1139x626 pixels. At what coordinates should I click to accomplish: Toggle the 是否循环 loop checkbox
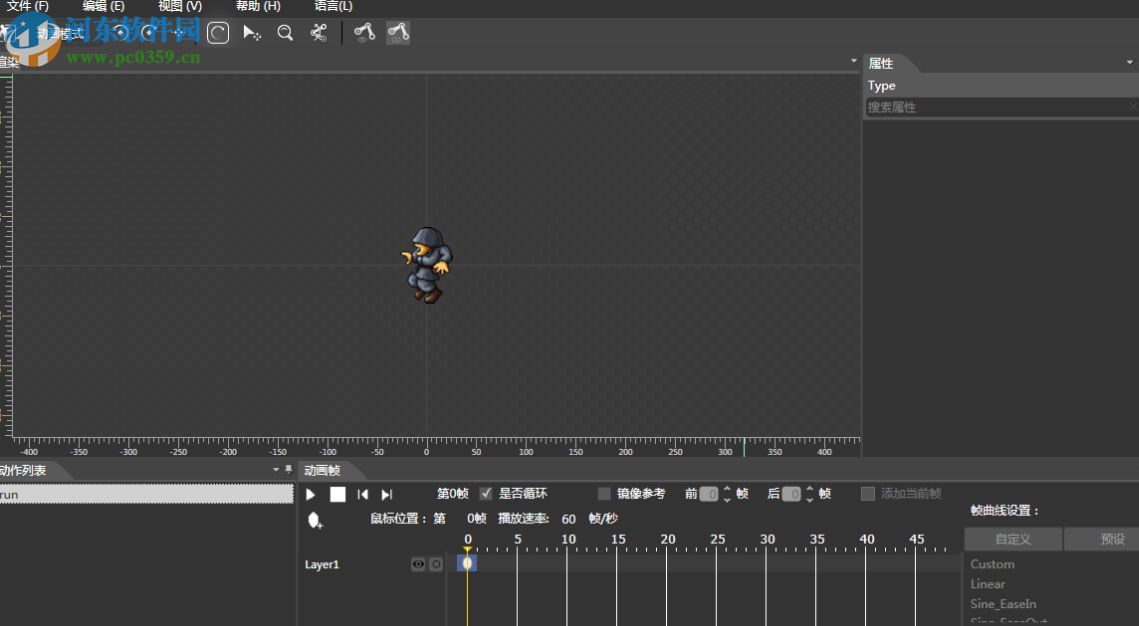486,494
